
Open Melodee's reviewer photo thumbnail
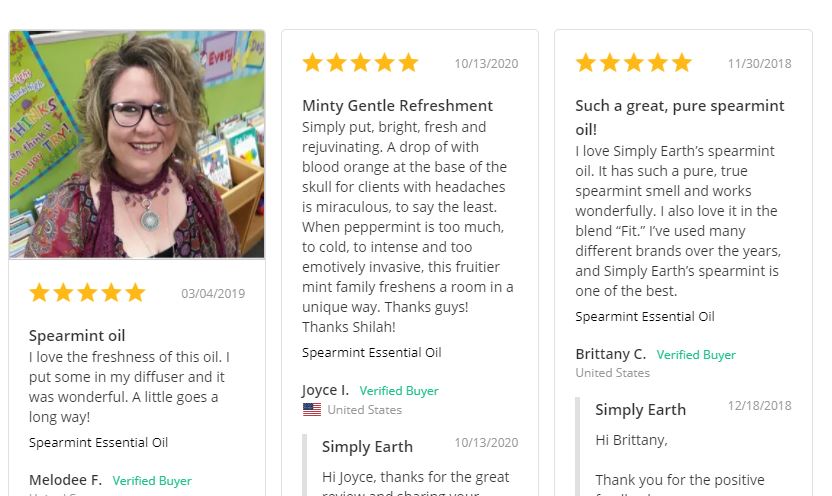[x=137, y=144]
